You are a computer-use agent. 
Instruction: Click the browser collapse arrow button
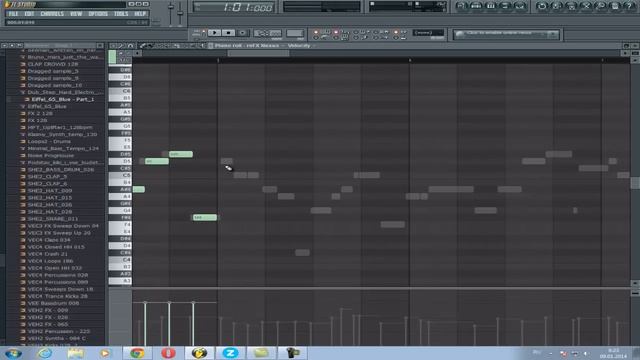tap(4, 46)
